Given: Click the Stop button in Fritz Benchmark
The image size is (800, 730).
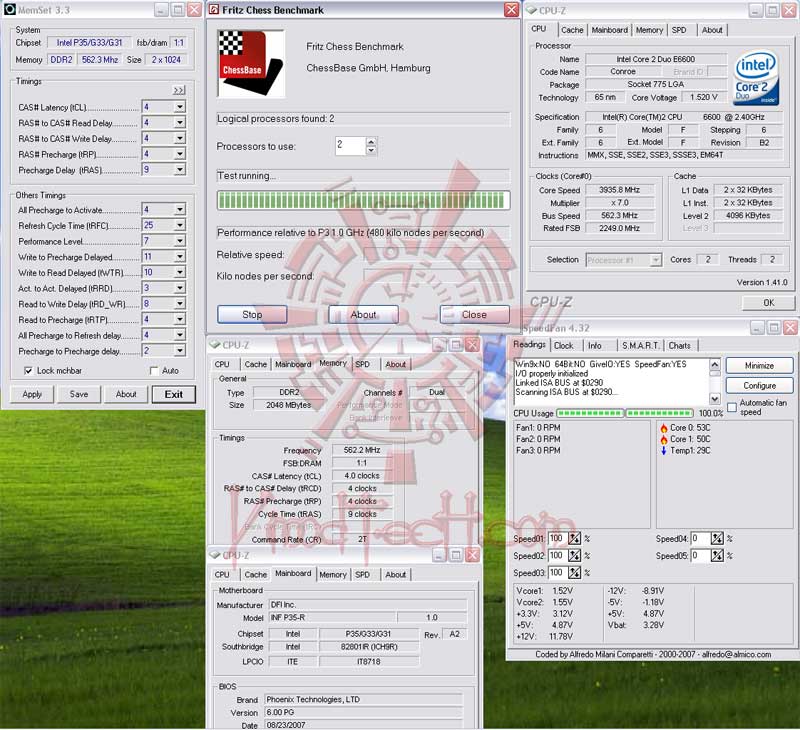Looking at the screenshot, I should pos(252,315).
